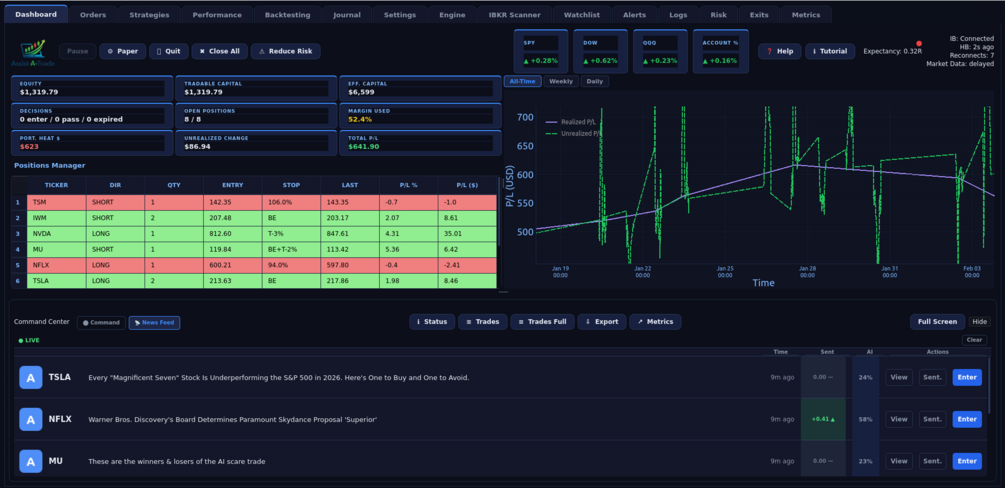Switch Command Center to News Feed
The height and width of the screenshot is (488, 1005).
tap(154, 323)
